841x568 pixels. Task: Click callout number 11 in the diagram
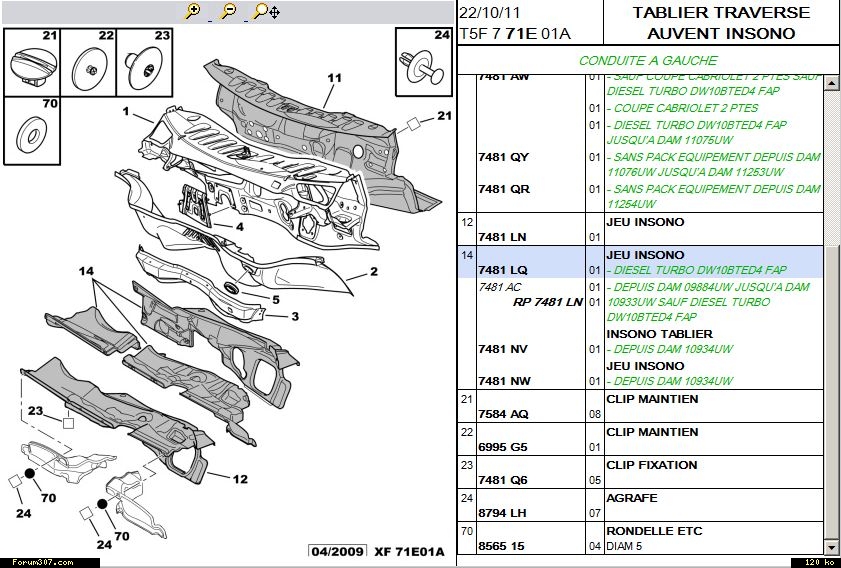point(334,77)
